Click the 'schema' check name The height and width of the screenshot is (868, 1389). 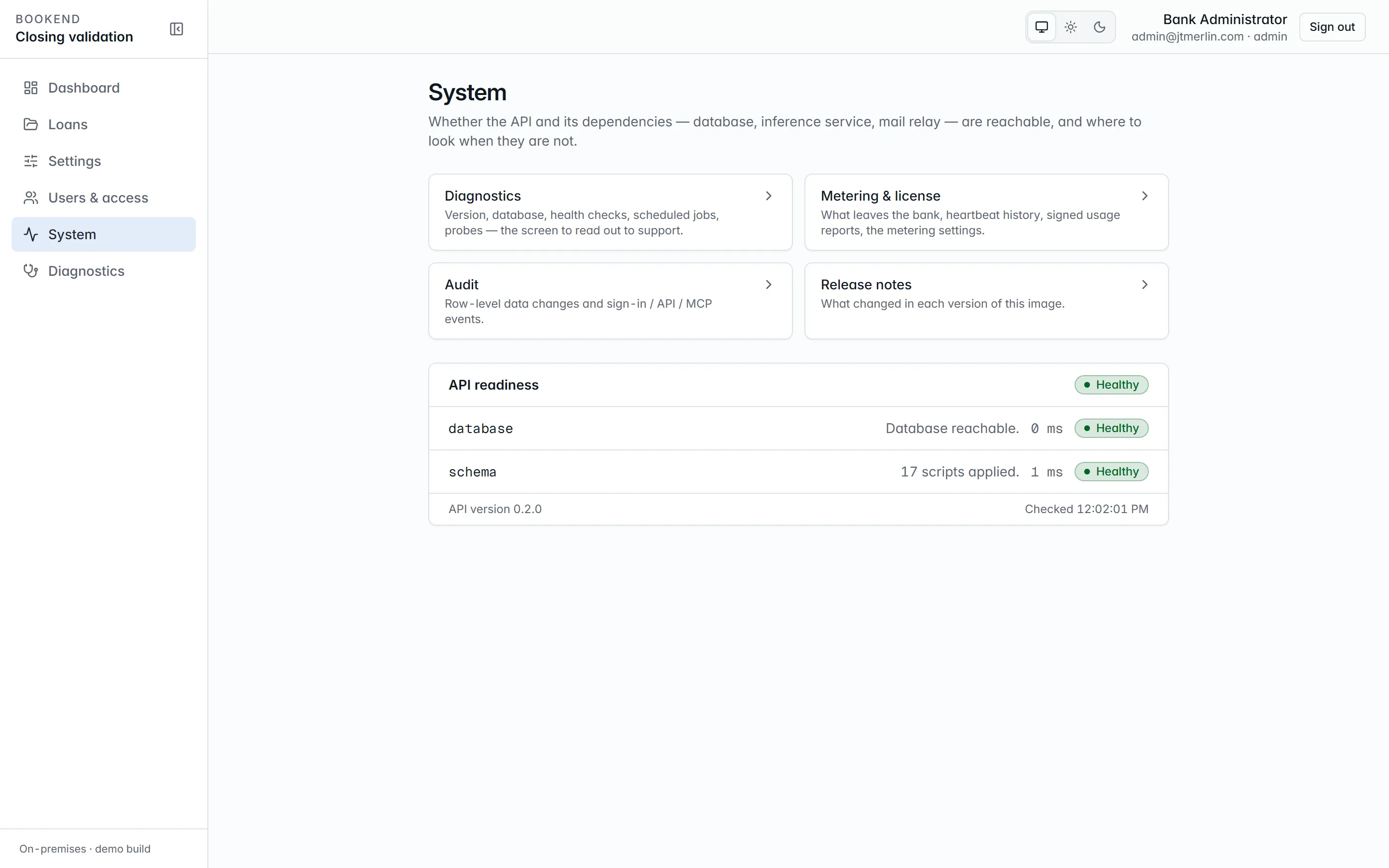point(472,472)
